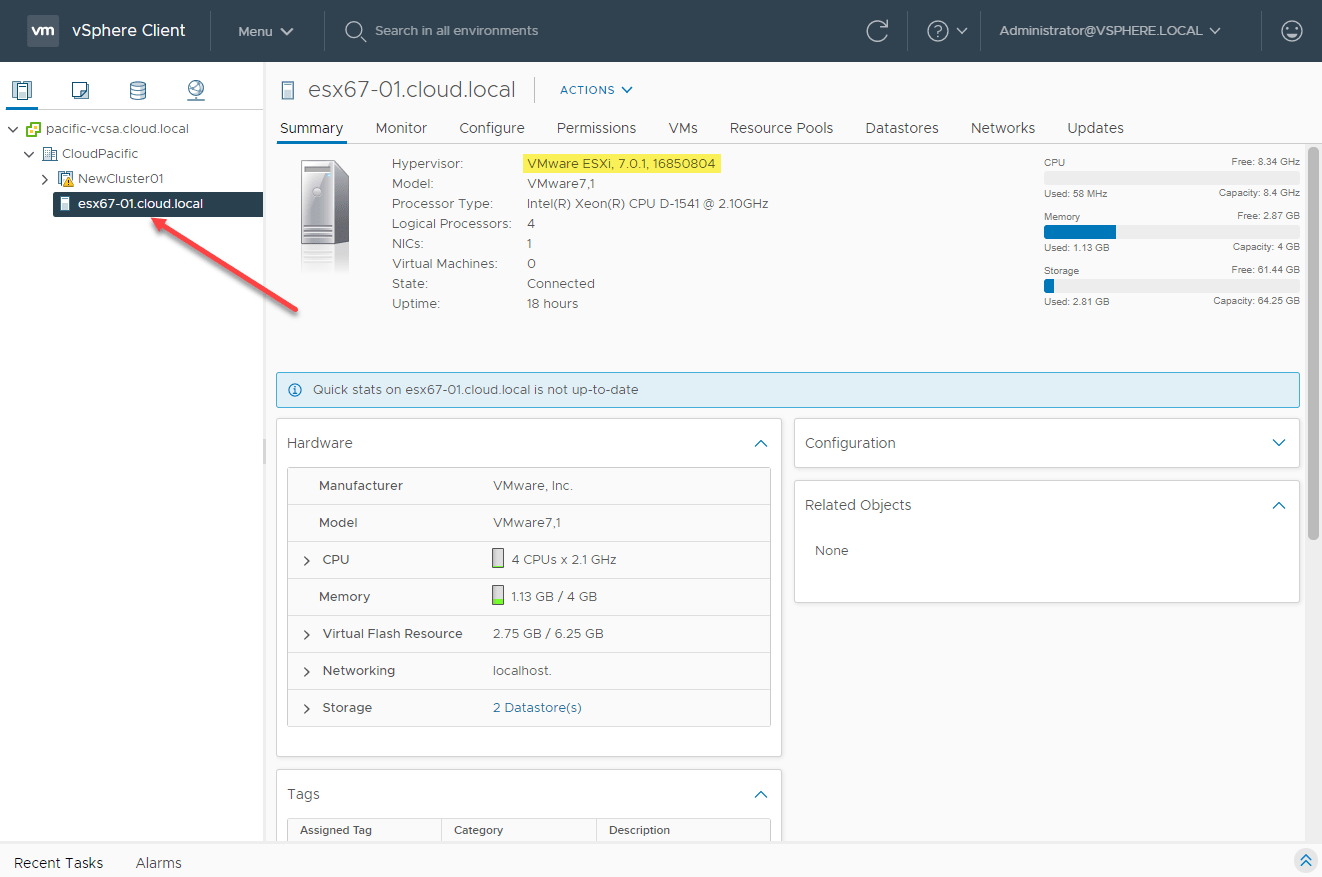Click the Storage usage bar

(x=1172, y=286)
